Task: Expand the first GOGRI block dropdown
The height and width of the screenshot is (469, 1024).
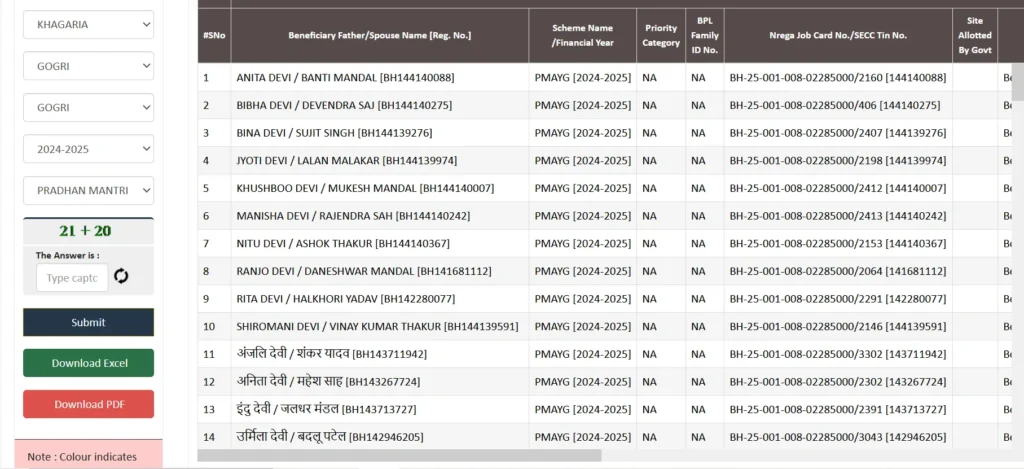Action: click(x=88, y=66)
